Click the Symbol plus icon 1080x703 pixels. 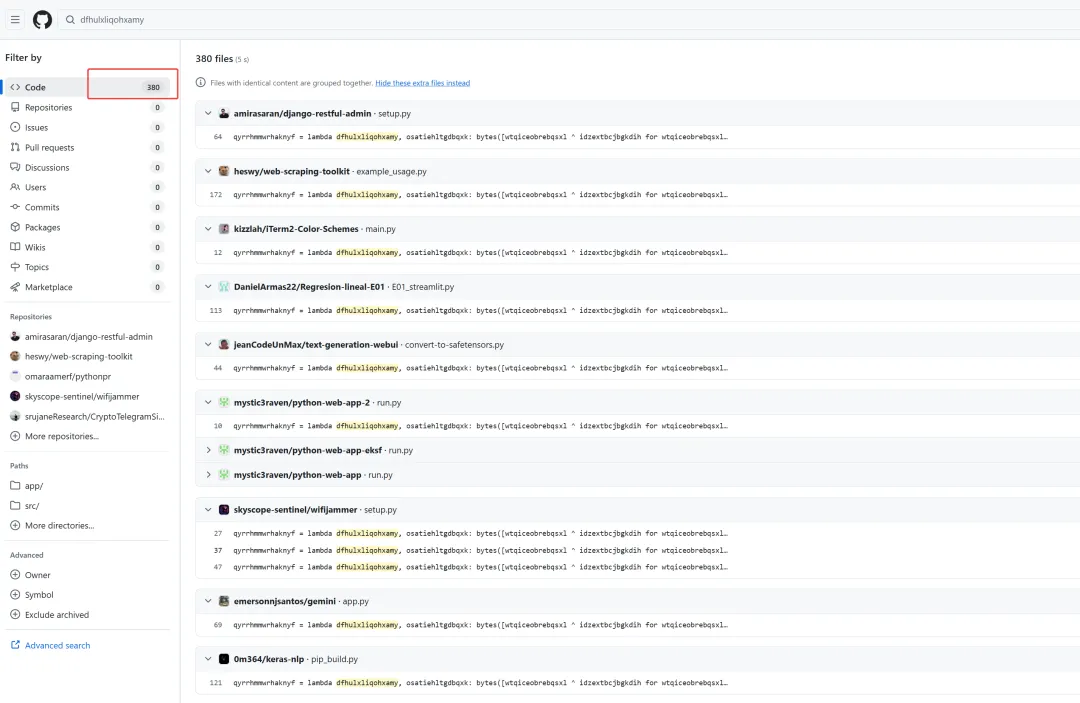pos(15,595)
